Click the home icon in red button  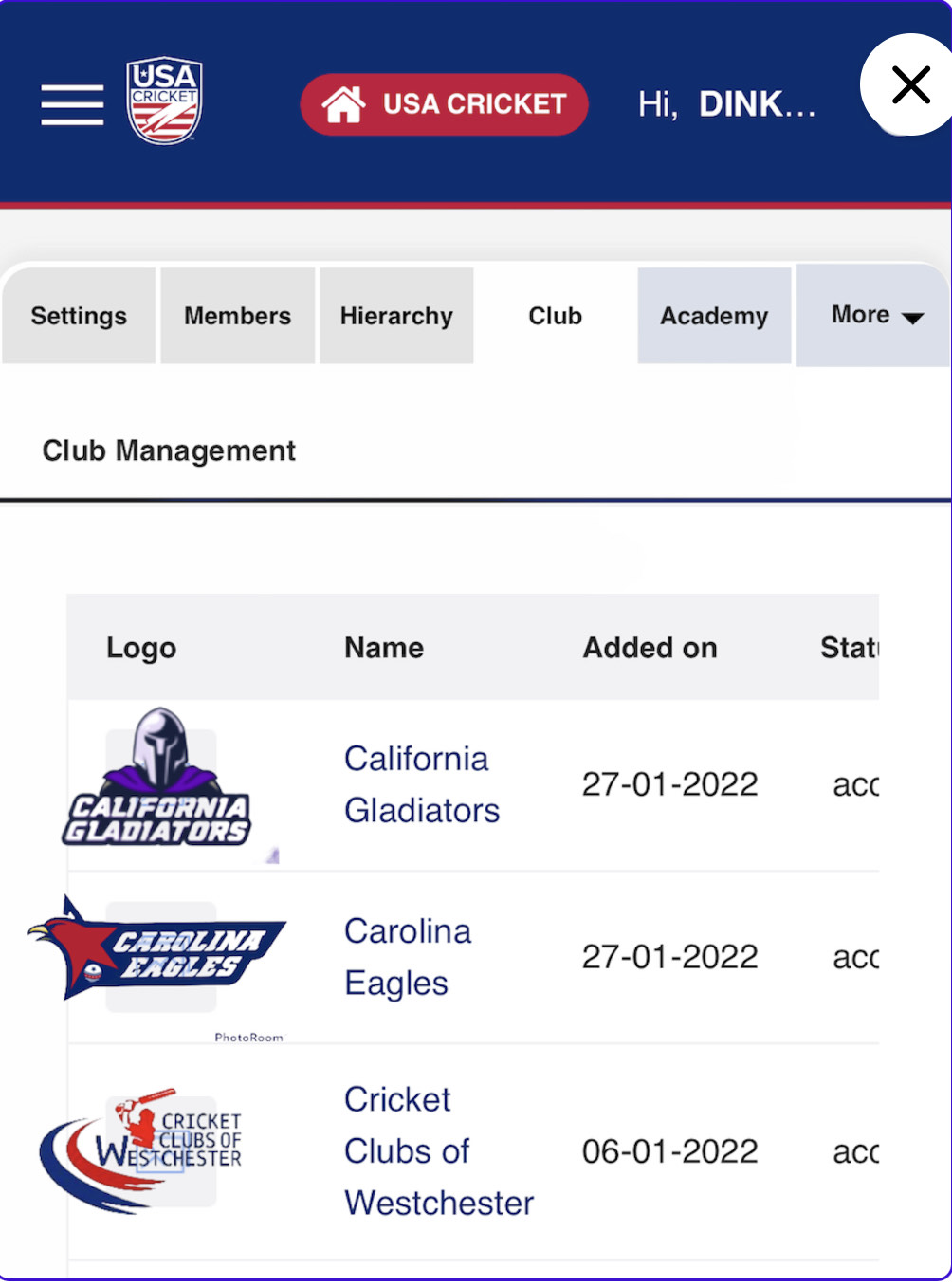click(x=343, y=104)
